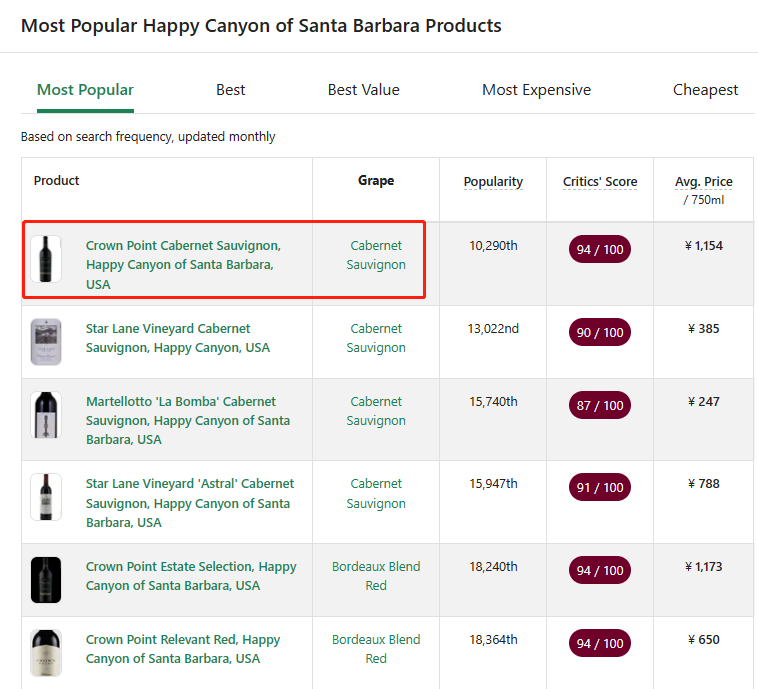Switch to the Best tab
This screenshot has height=689, width=758.
pyautogui.click(x=231, y=90)
